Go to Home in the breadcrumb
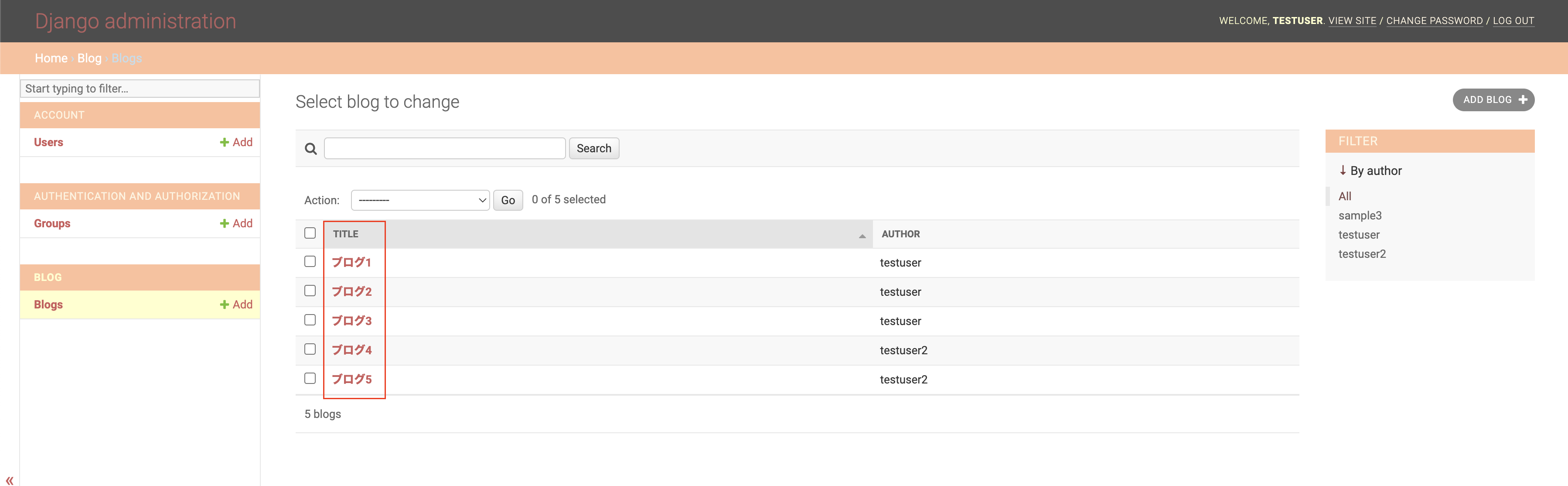The height and width of the screenshot is (486, 1568). [x=51, y=58]
